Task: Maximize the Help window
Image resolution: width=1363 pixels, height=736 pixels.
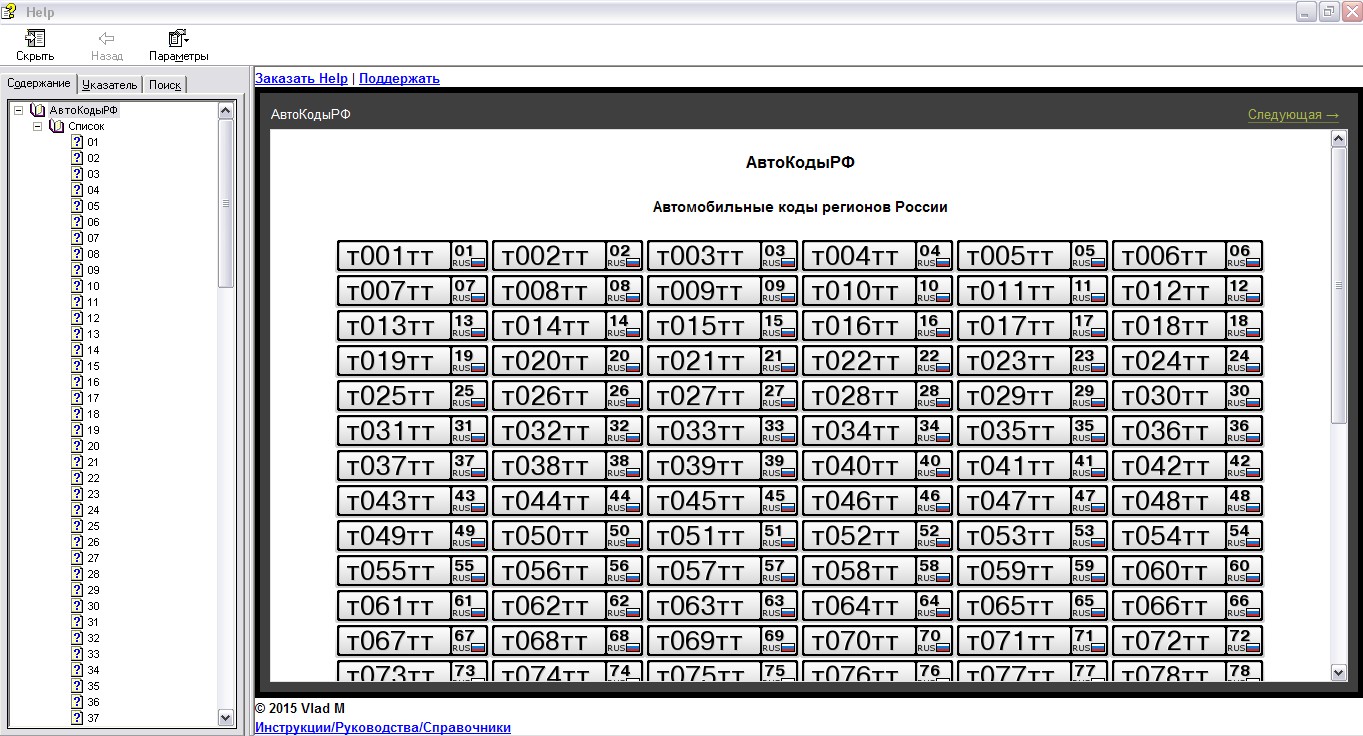Action: click(x=1329, y=11)
